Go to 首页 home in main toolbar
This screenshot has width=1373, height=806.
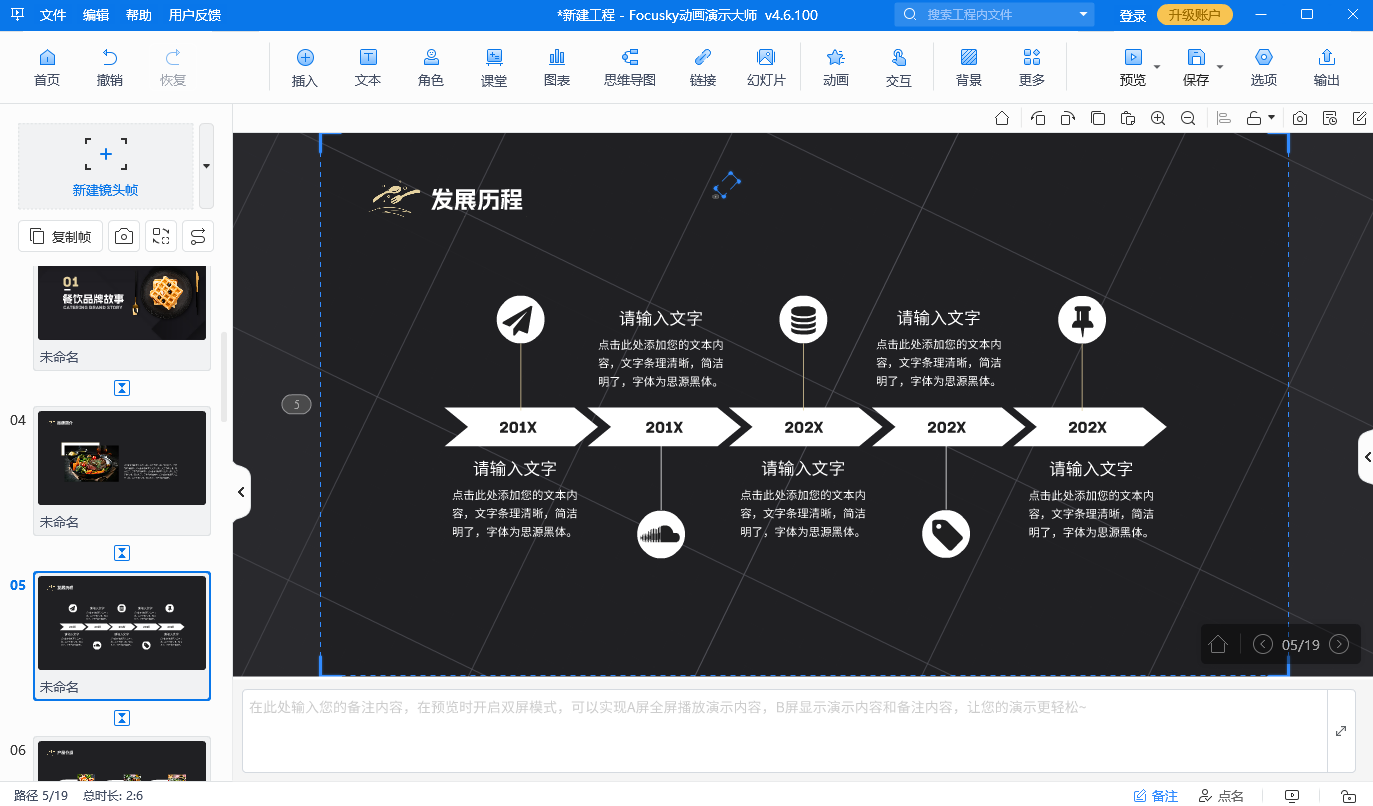point(47,67)
